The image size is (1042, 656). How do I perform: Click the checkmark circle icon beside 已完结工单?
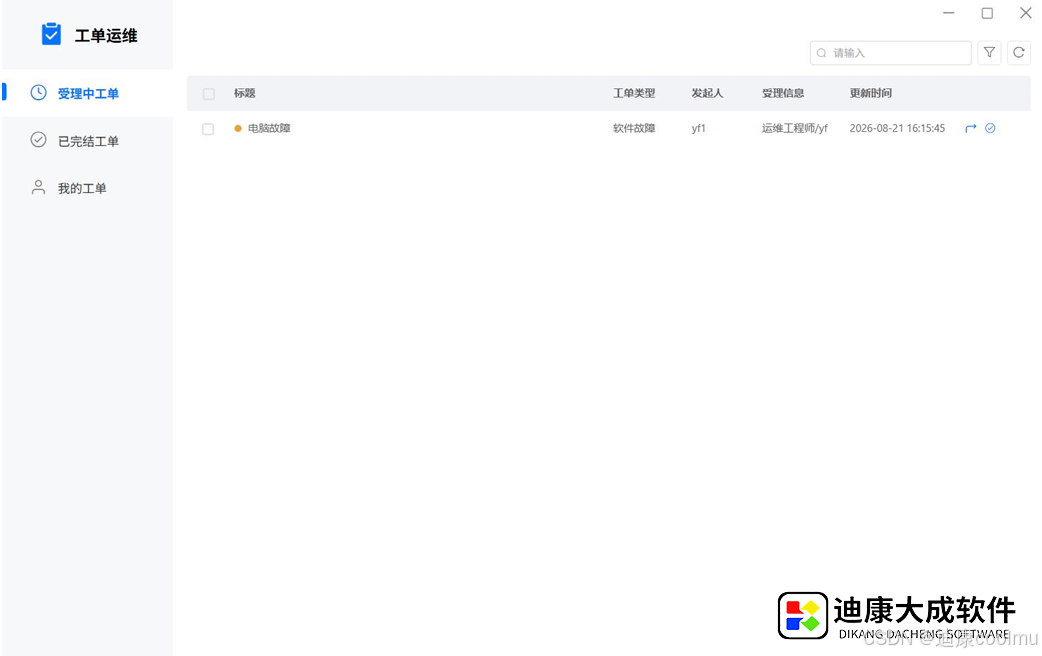click(x=39, y=140)
